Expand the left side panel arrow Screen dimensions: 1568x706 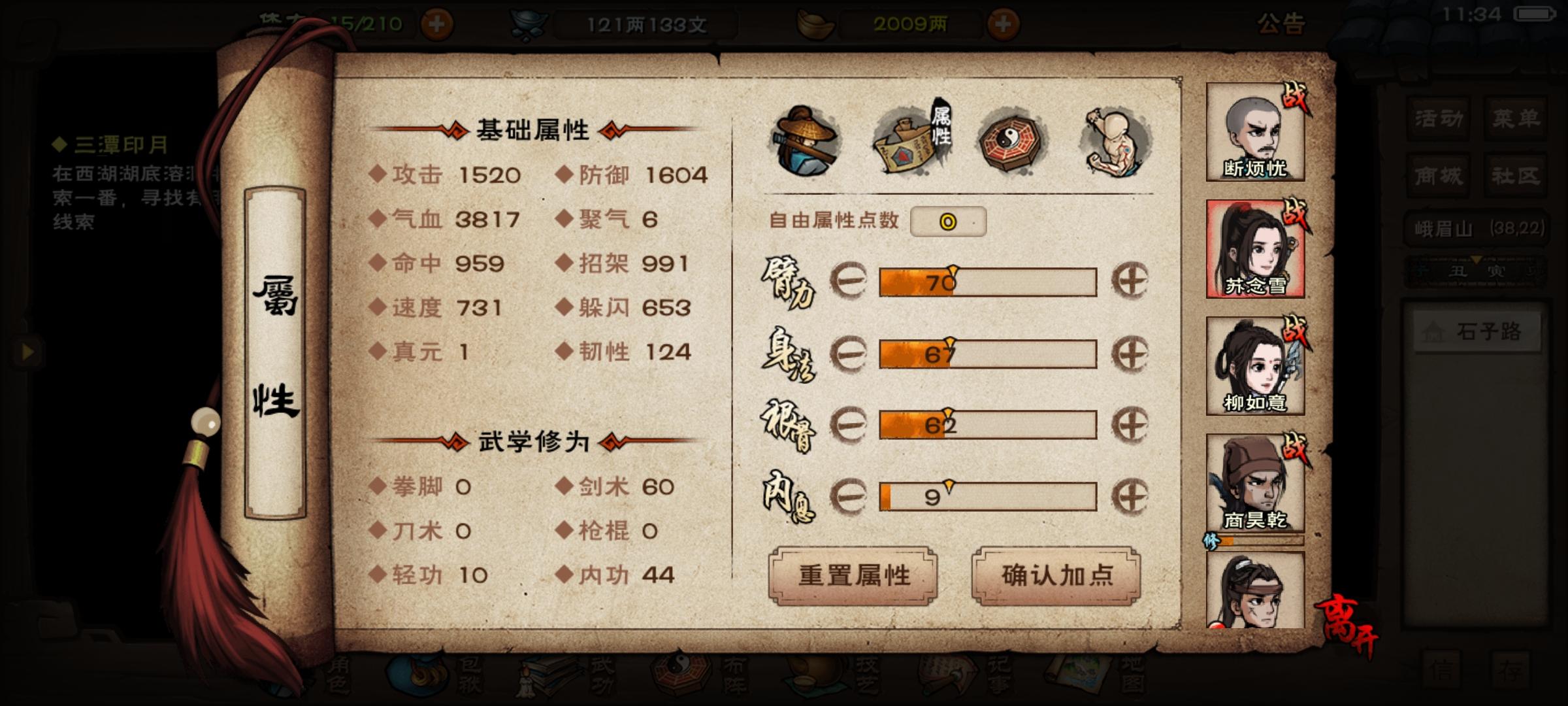tap(27, 352)
